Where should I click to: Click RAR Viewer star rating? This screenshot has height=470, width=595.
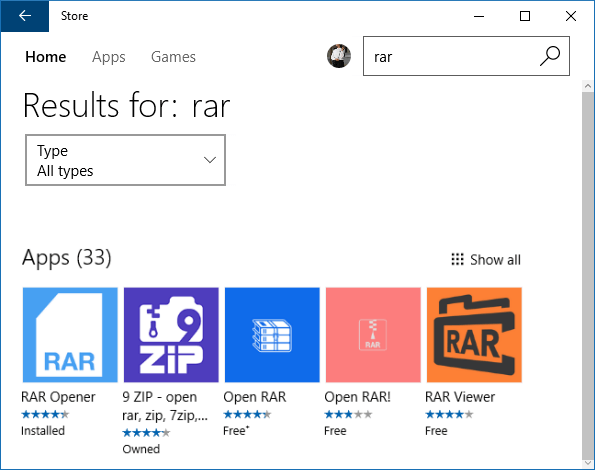point(449,414)
